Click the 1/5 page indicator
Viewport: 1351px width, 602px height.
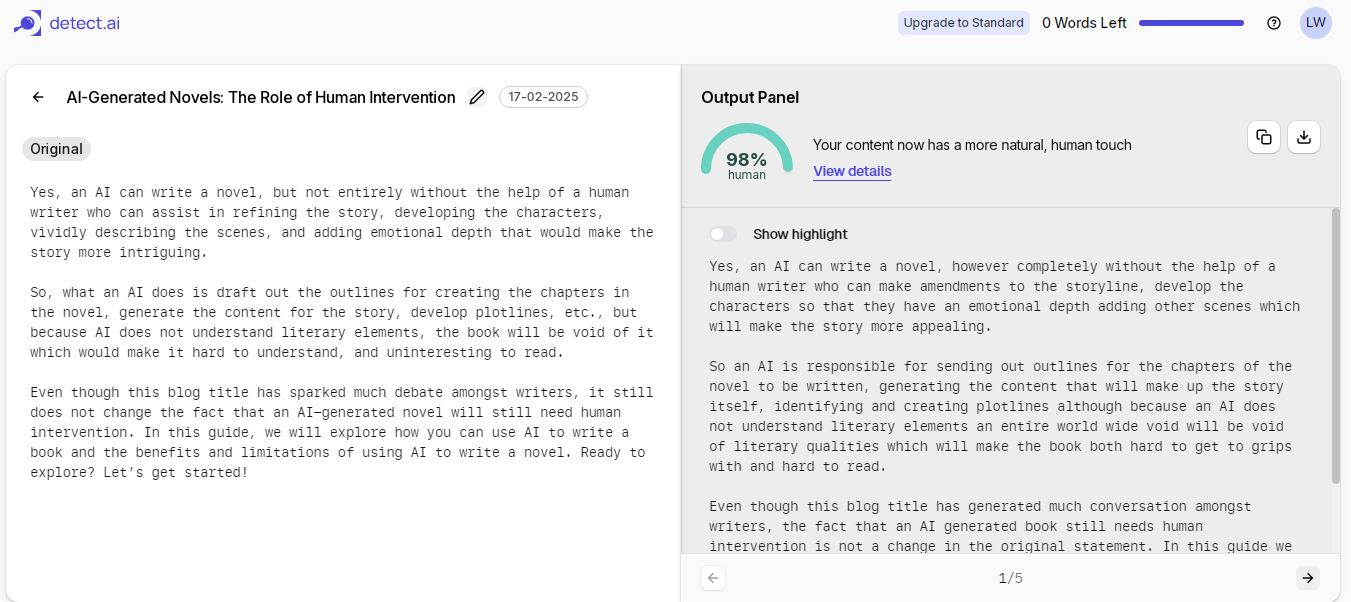tap(1010, 578)
